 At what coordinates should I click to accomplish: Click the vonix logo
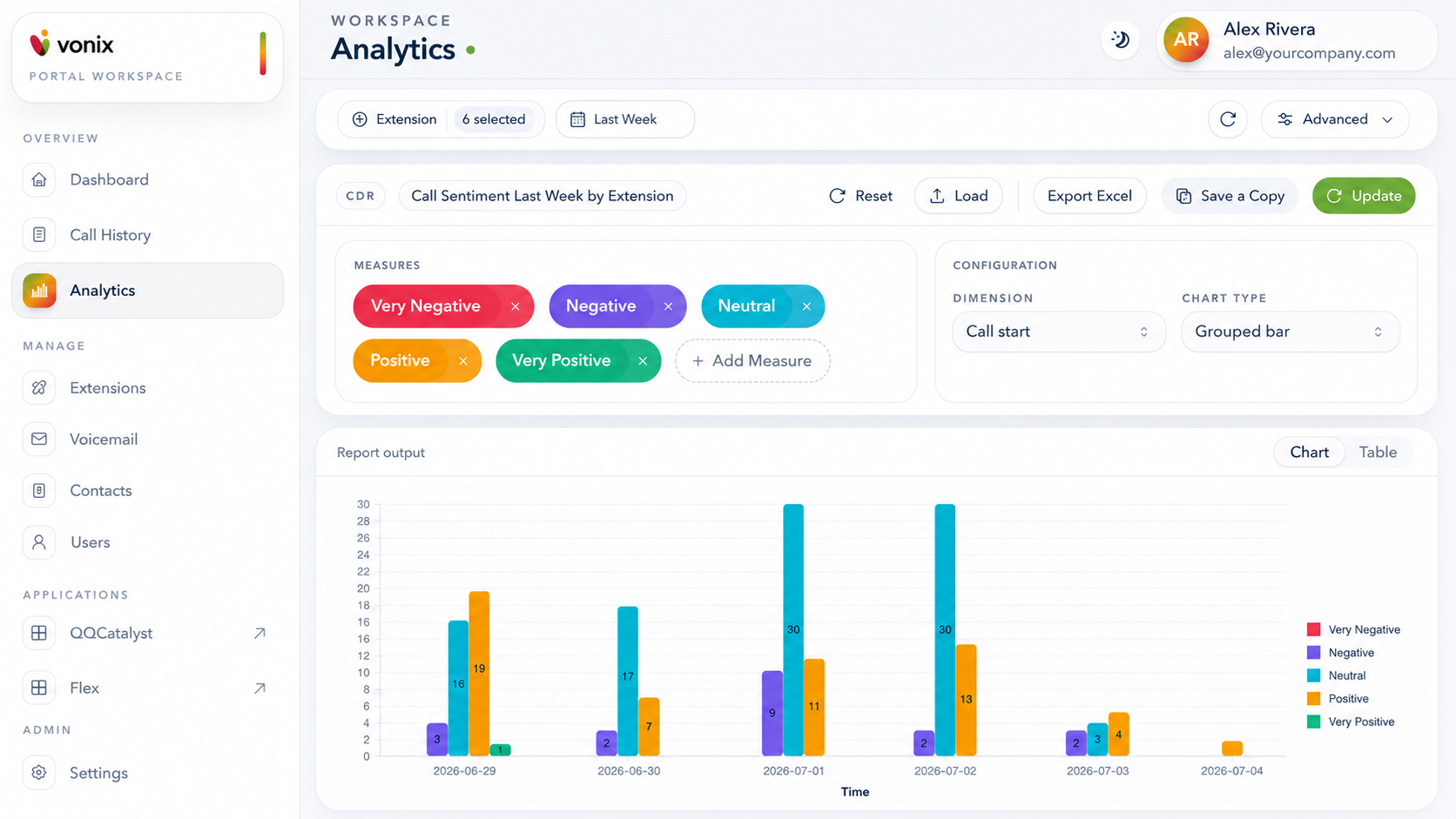point(71,44)
